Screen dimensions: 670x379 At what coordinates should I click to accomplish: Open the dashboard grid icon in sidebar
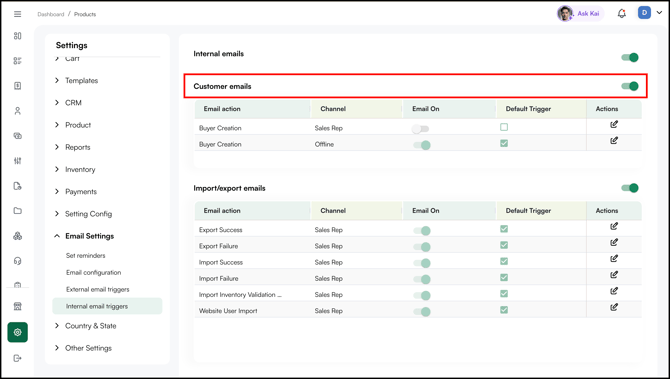click(x=18, y=36)
